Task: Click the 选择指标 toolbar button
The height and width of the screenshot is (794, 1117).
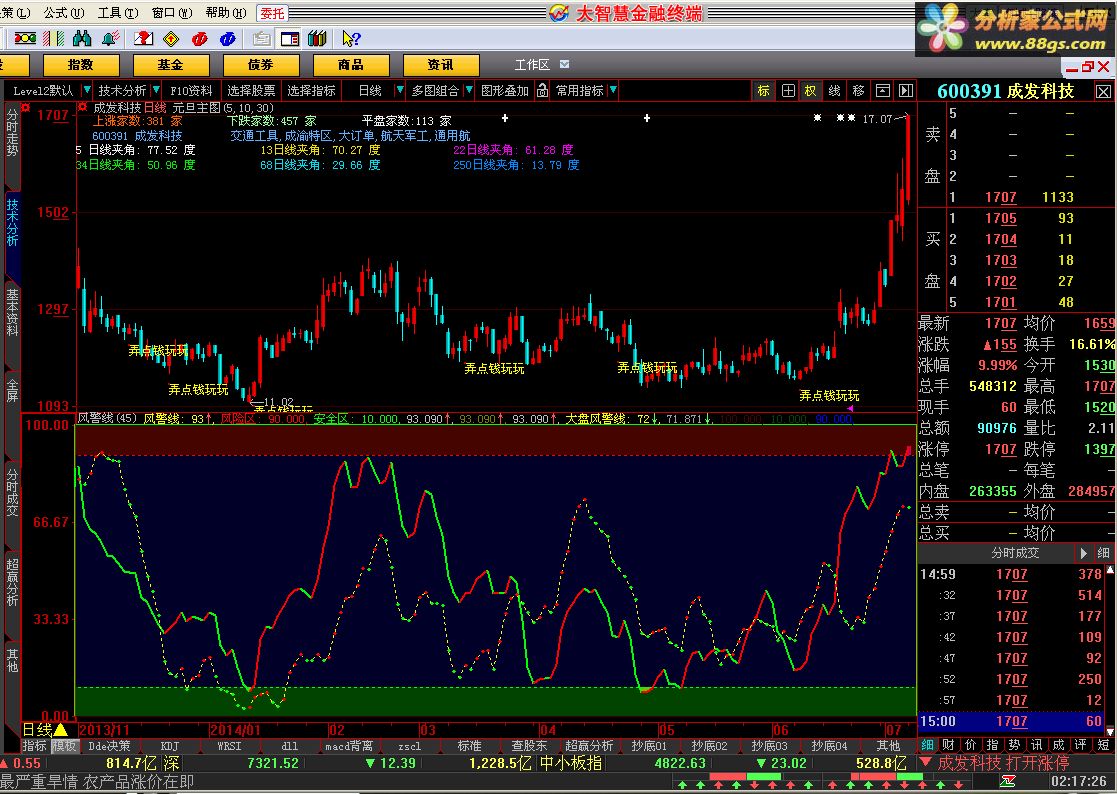Action: click(x=311, y=90)
